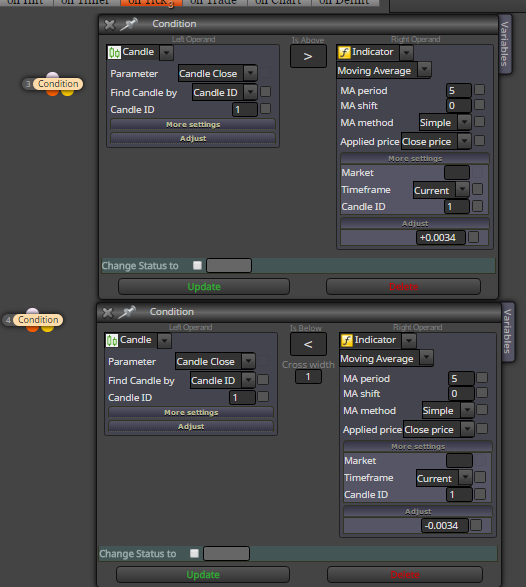Viewport: 526px width, 587px height.
Task: Toggle lower Change Status to checkbox
Action: [194, 553]
